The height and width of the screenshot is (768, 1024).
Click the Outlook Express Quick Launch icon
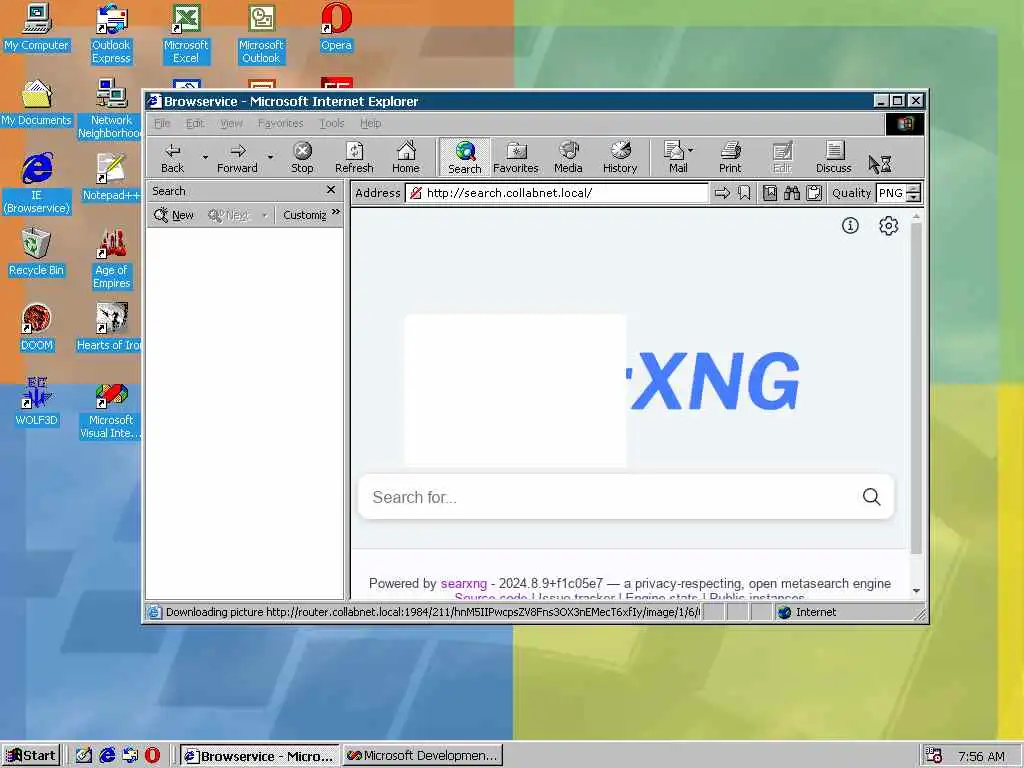(x=130, y=756)
